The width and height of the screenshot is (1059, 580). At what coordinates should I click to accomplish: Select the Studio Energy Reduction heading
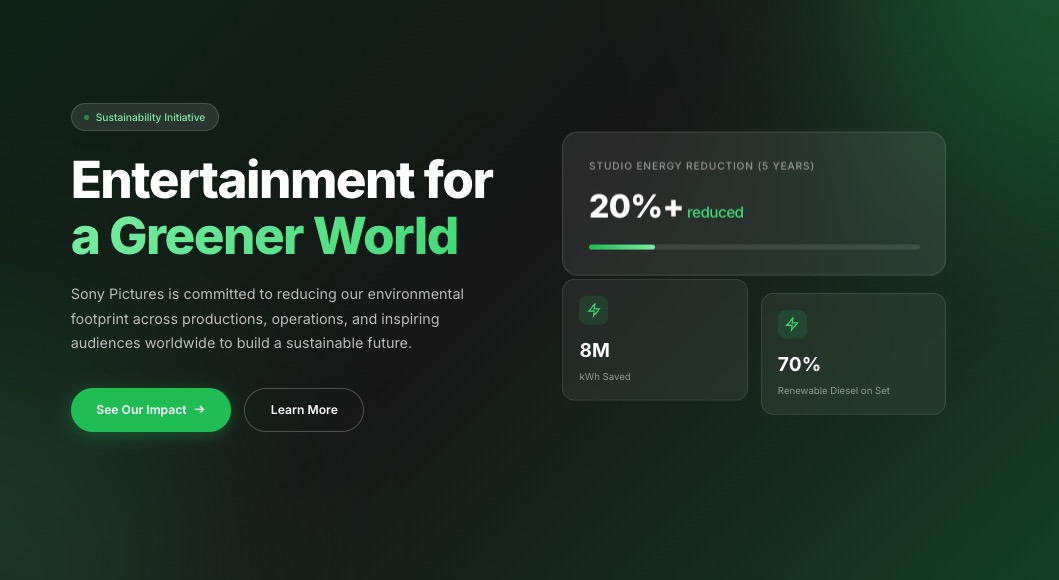702,166
